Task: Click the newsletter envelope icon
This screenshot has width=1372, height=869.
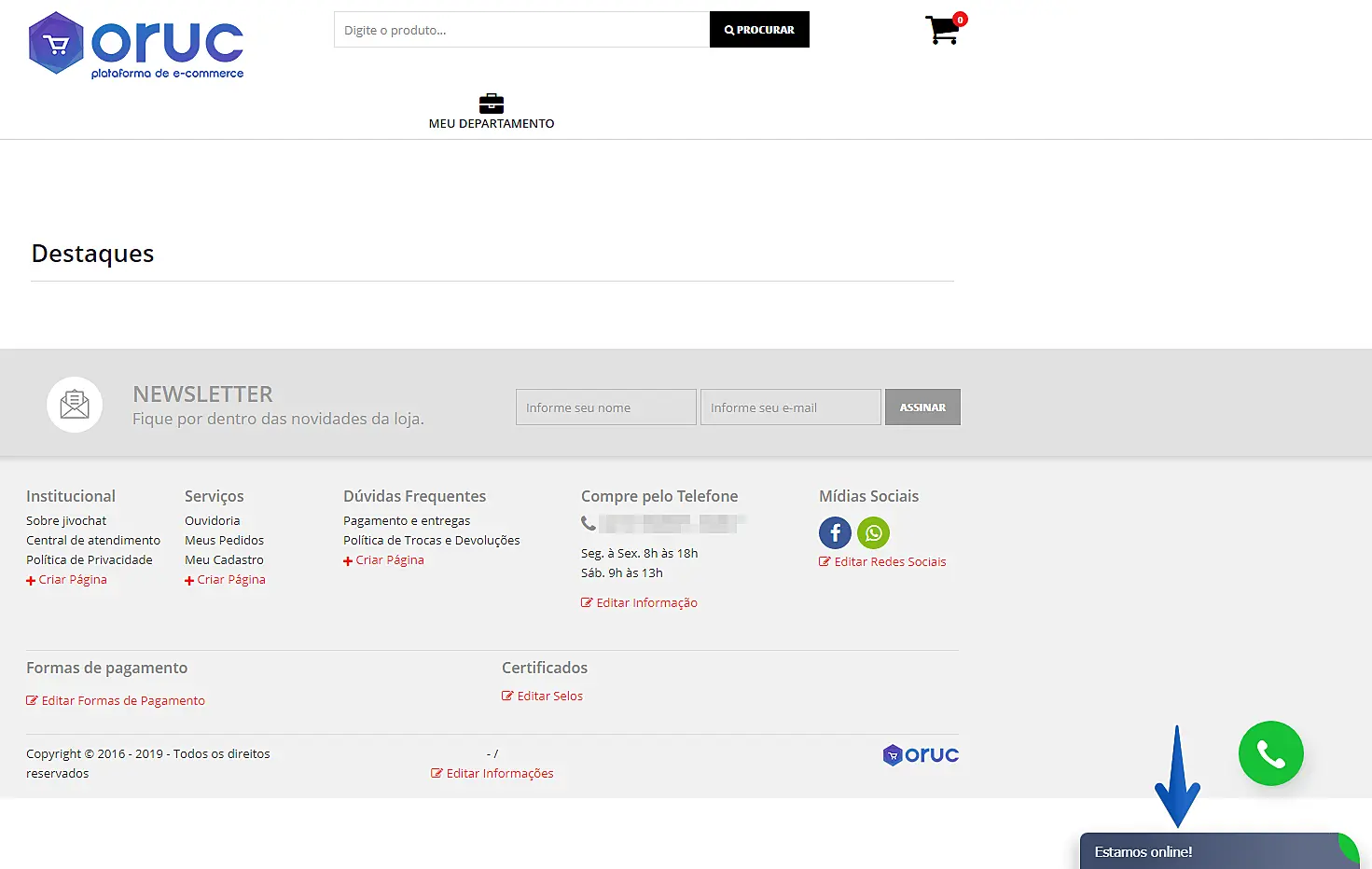Action: point(75,405)
